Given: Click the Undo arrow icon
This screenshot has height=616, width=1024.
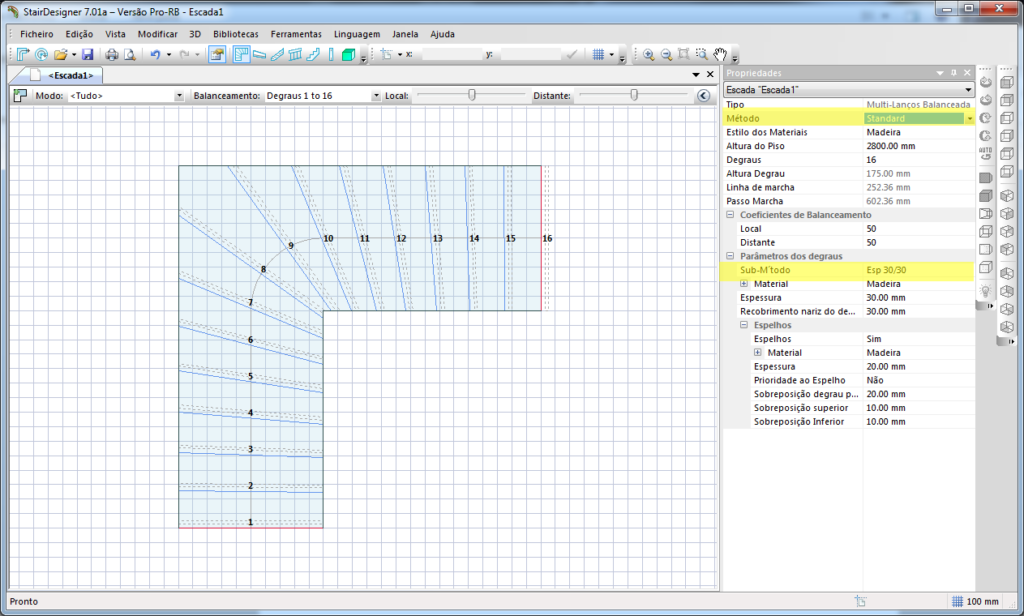Looking at the screenshot, I should [155, 54].
